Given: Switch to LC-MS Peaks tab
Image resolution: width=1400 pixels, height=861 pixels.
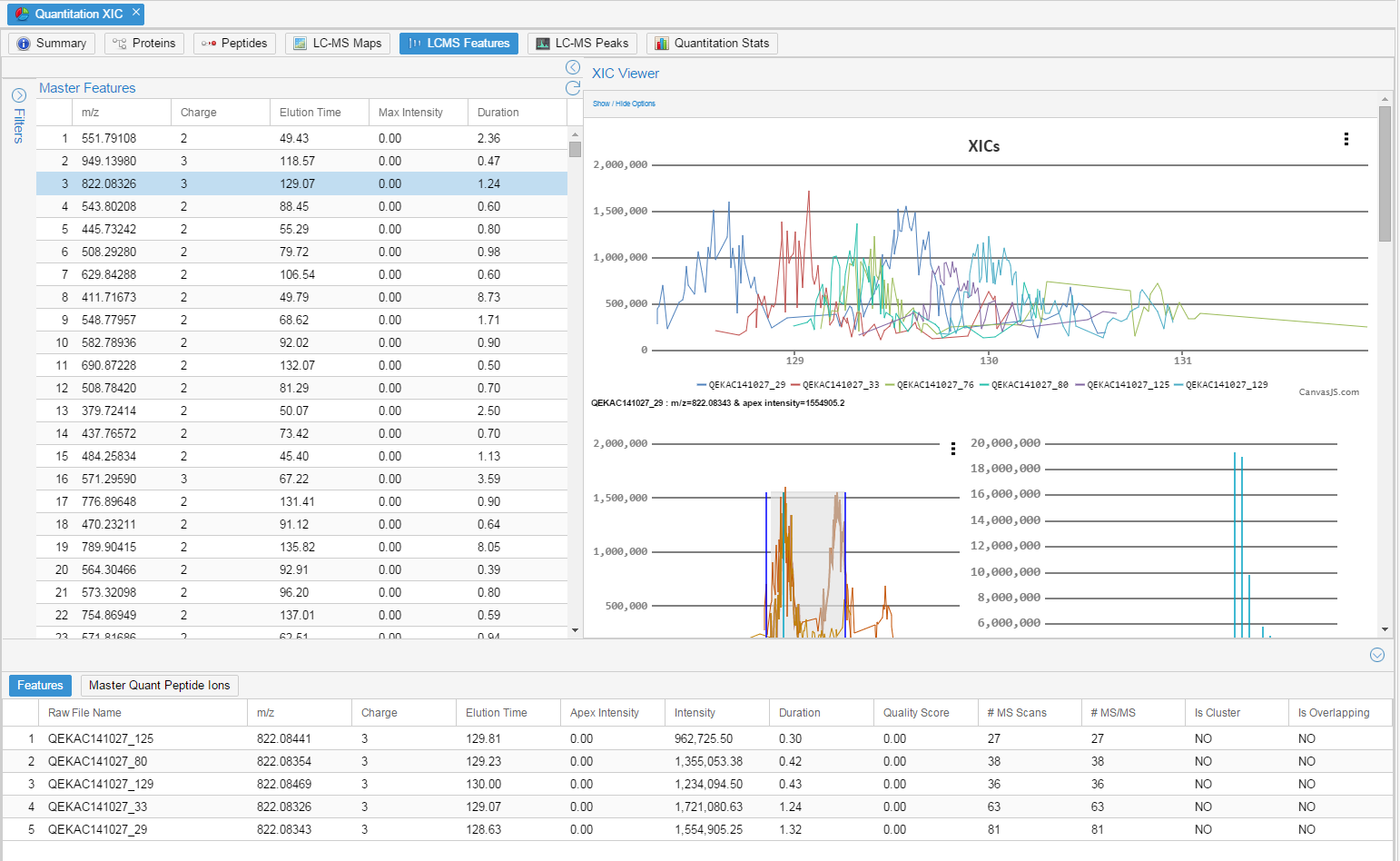Looking at the screenshot, I should pos(582,44).
